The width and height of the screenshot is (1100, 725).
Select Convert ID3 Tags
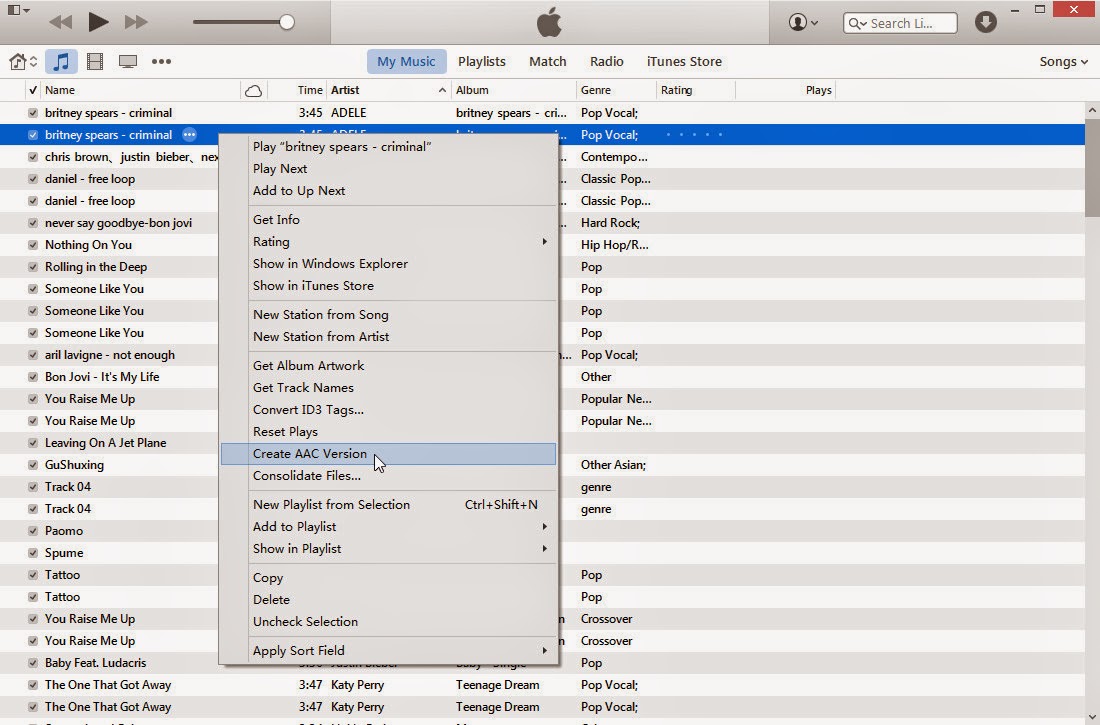click(x=388, y=410)
